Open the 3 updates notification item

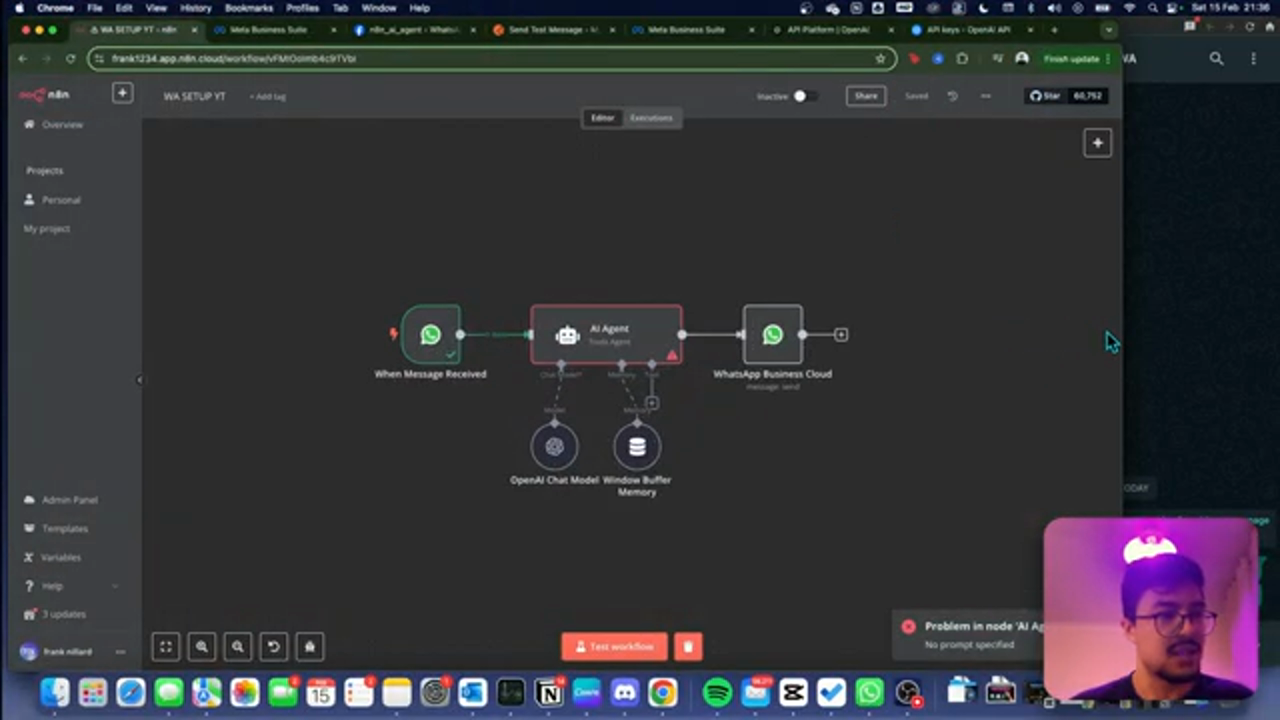[x=63, y=615]
